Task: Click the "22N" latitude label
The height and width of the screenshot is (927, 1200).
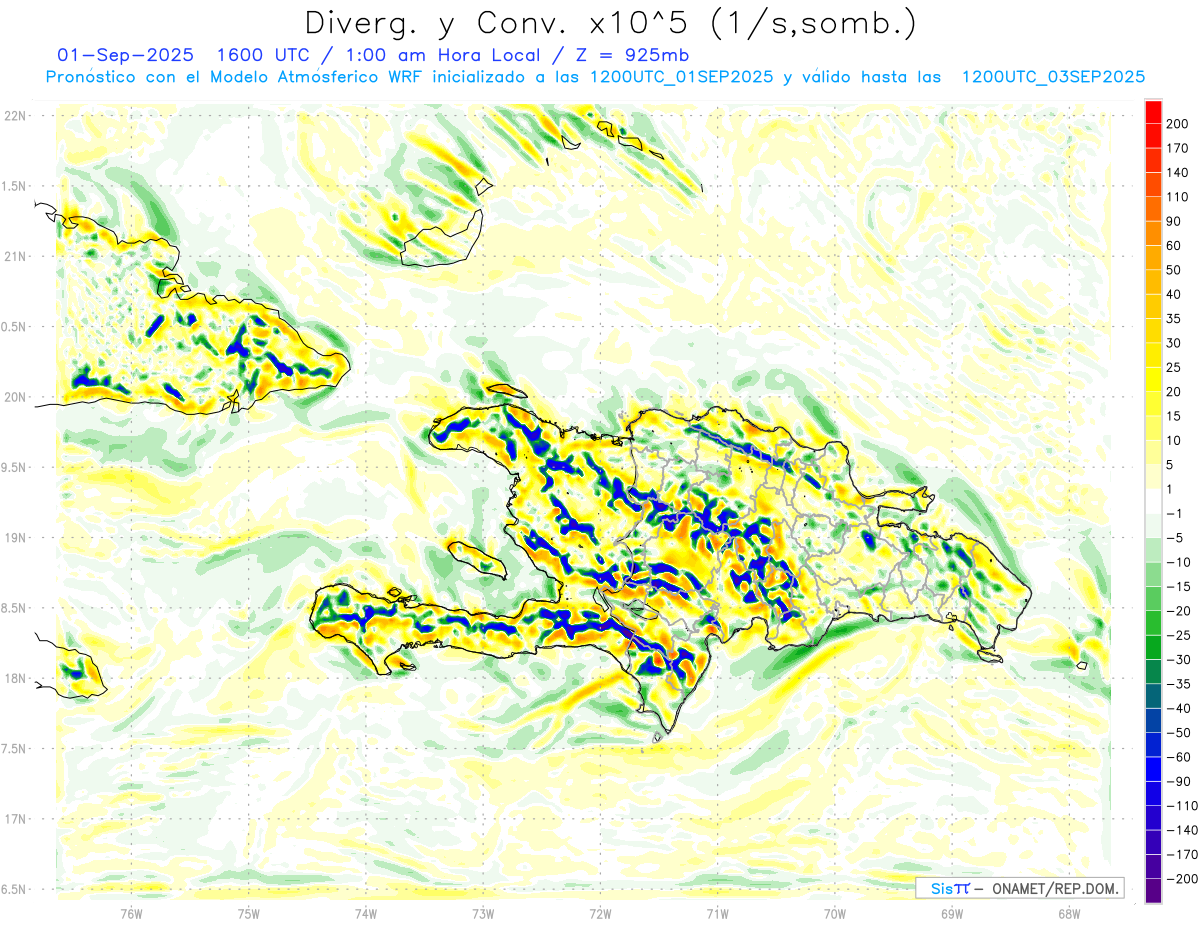Action: pyautogui.click(x=14, y=116)
